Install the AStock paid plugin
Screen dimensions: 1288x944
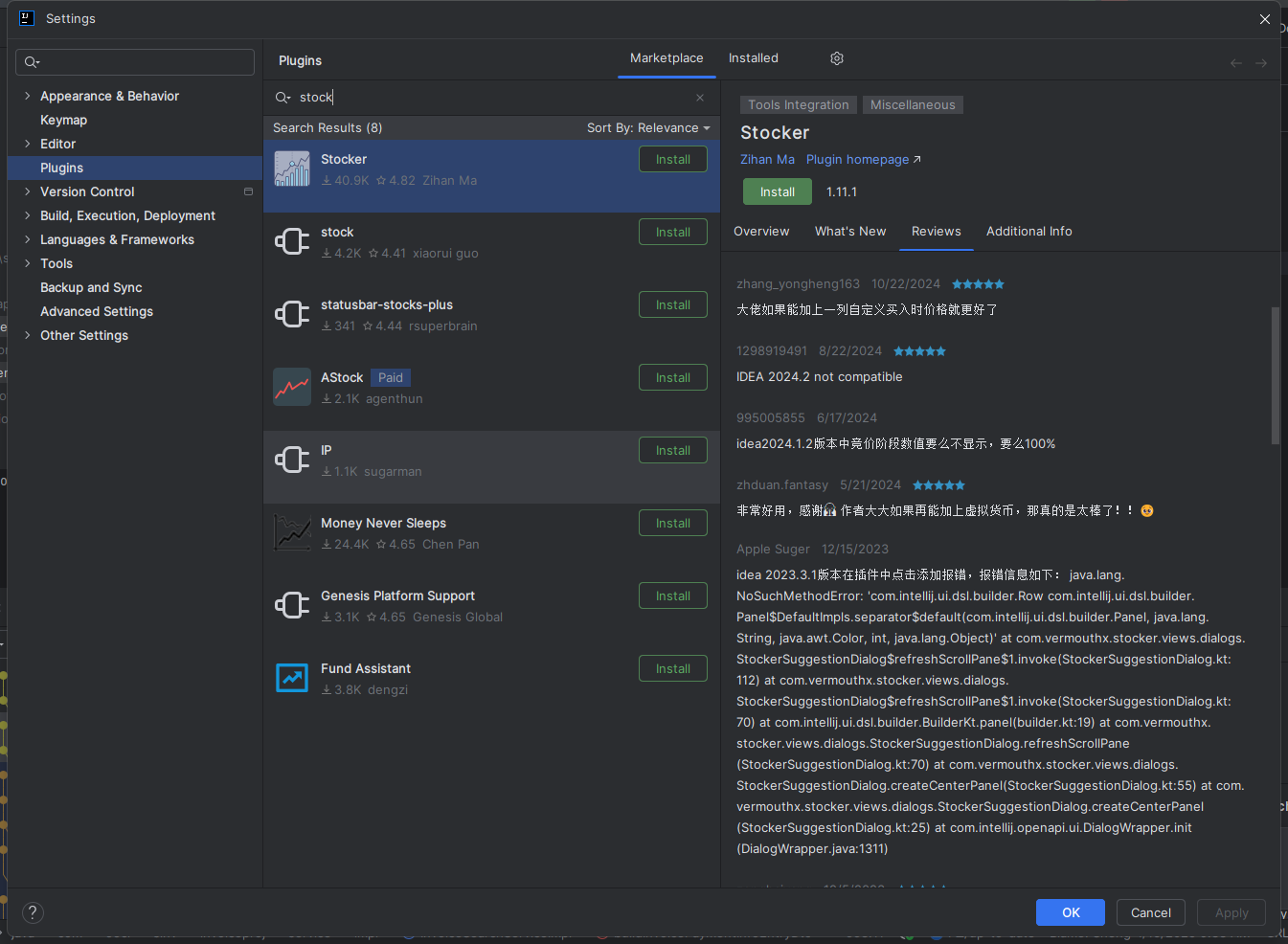pyautogui.click(x=673, y=377)
